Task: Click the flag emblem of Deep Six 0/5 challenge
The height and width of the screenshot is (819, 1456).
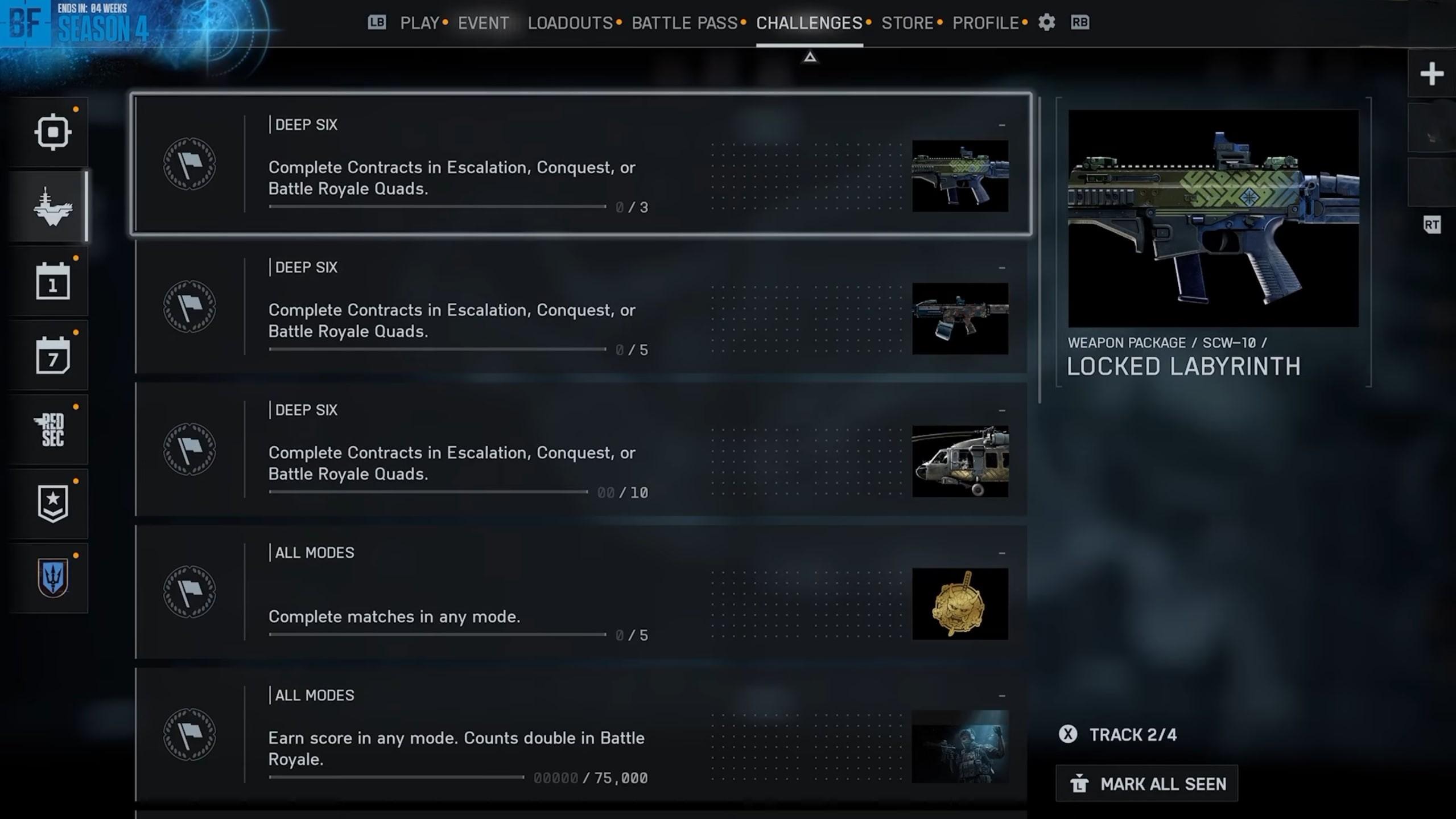Action: coord(189,307)
